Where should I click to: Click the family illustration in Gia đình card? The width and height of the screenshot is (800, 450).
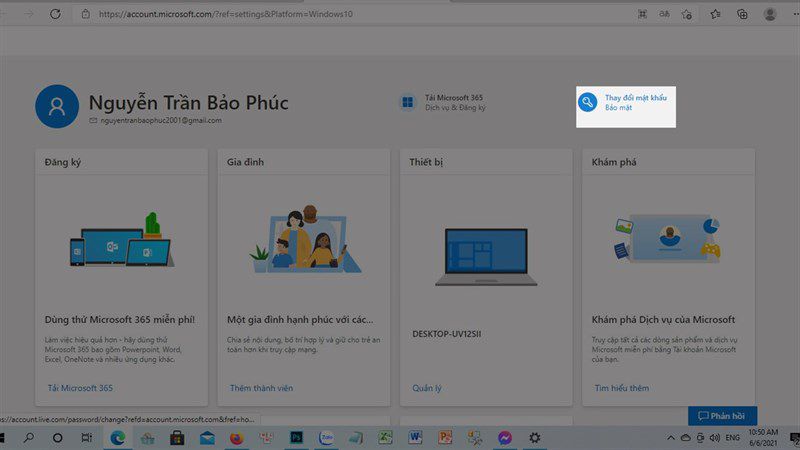coord(305,240)
